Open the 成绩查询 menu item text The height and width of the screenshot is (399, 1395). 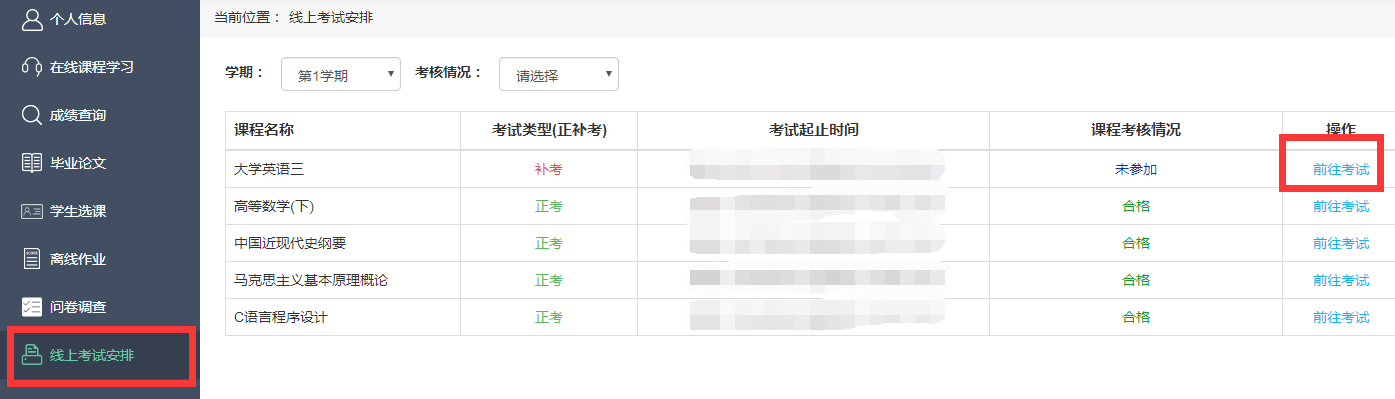coord(78,115)
